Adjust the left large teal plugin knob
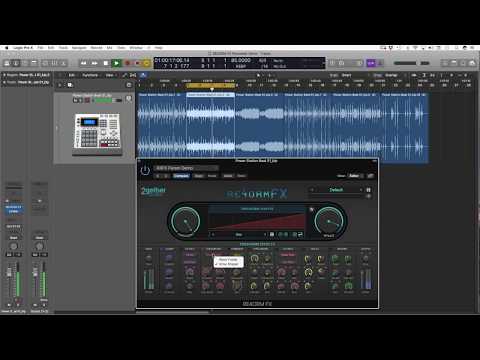This screenshot has width=480, height=360. click(185, 221)
